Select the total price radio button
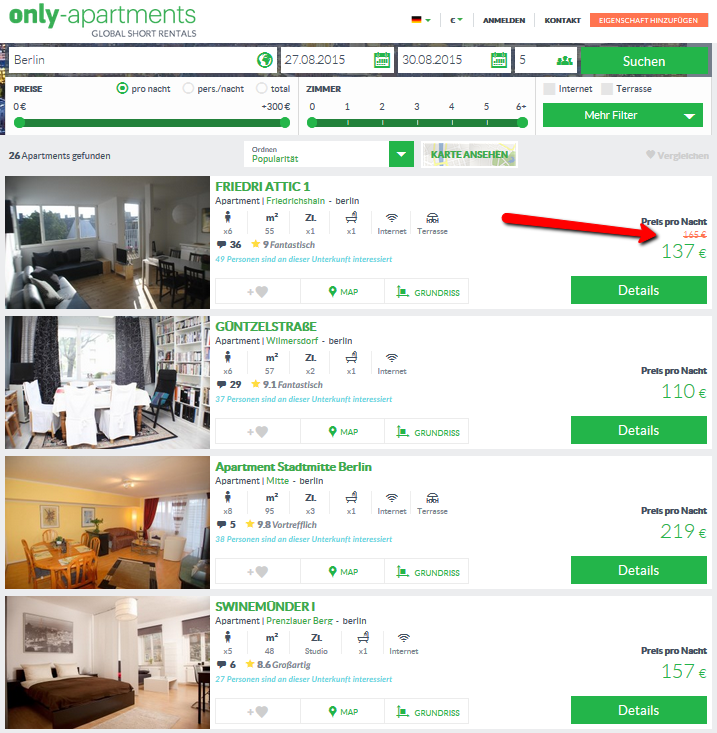Image resolution: width=717 pixels, height=733 pixels. tap(262, 88)
